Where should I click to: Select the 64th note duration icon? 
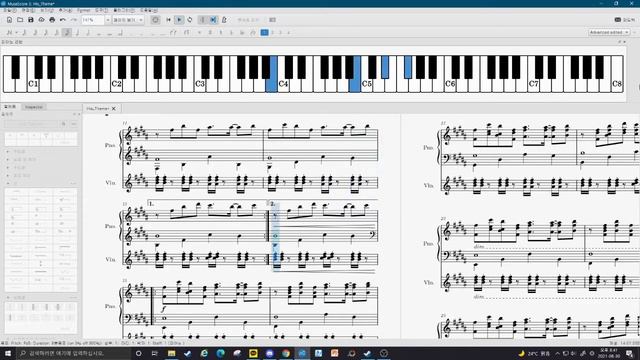point(24,32)
